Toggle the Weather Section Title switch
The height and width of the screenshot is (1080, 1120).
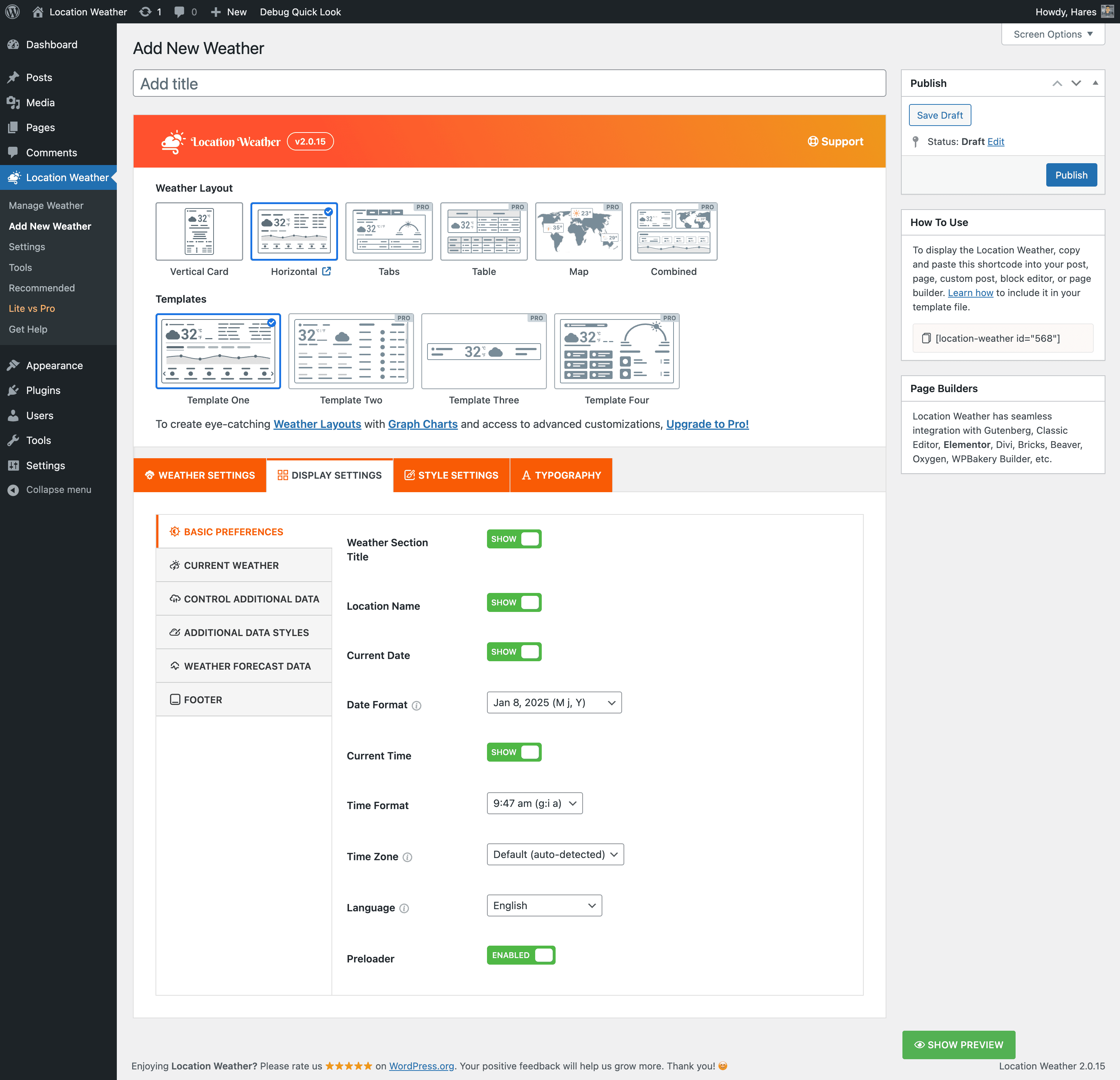514,539
